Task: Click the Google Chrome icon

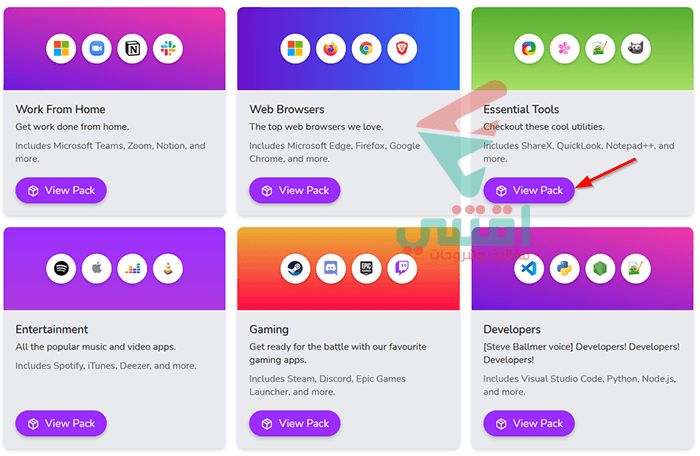Action: coord(367,48)
